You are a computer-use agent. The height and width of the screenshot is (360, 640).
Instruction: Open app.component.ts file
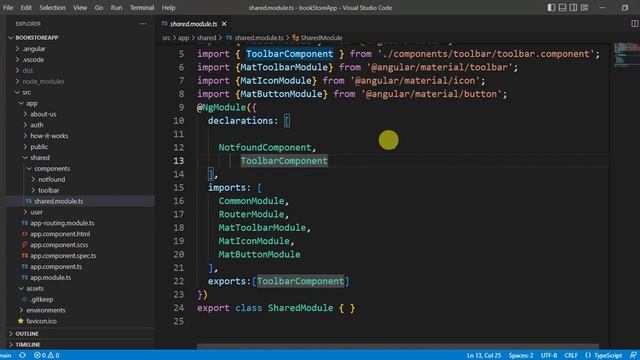56,267
